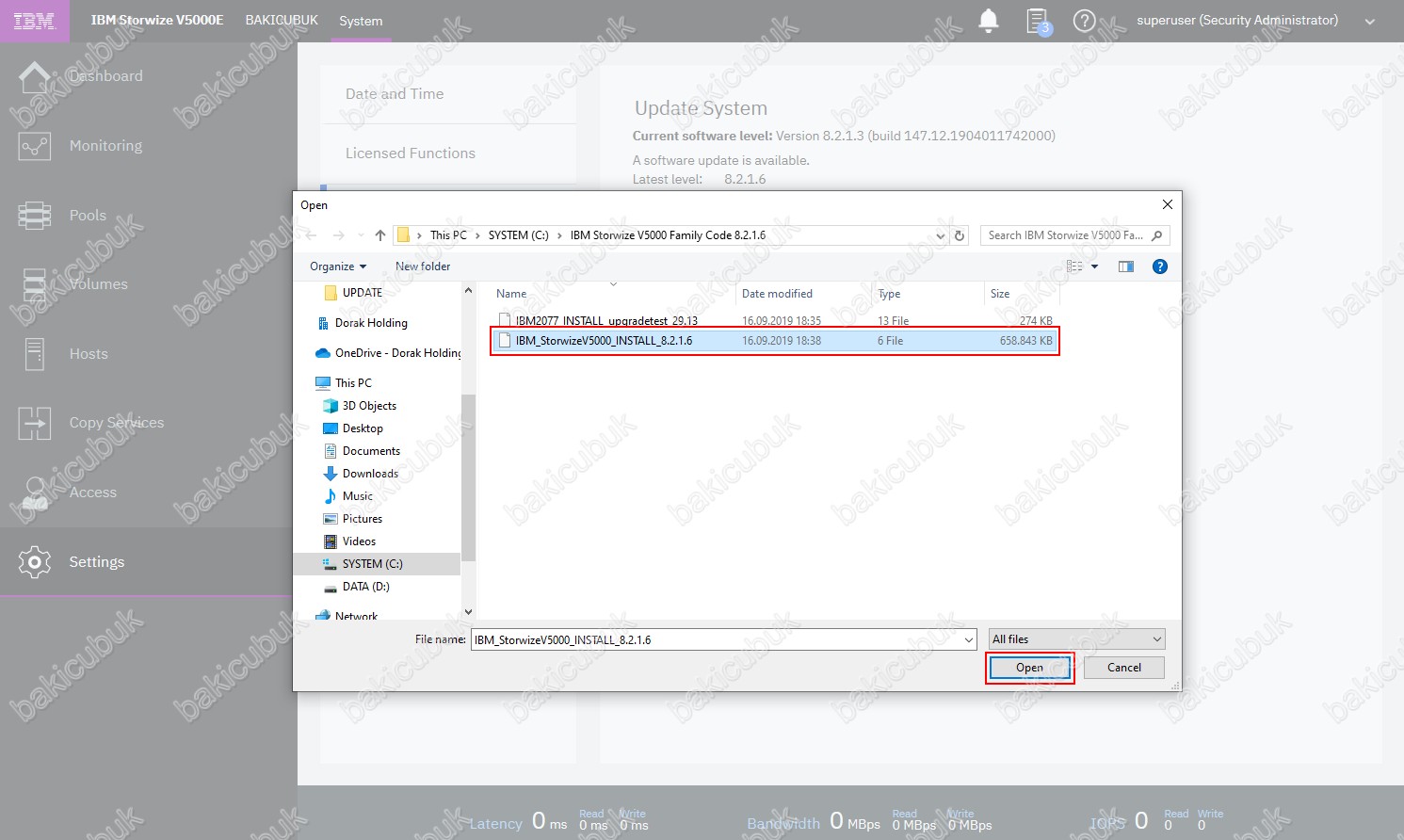Select 3D Objects folder
This screenshot has width=1404, height=840.
pos(369,406)
